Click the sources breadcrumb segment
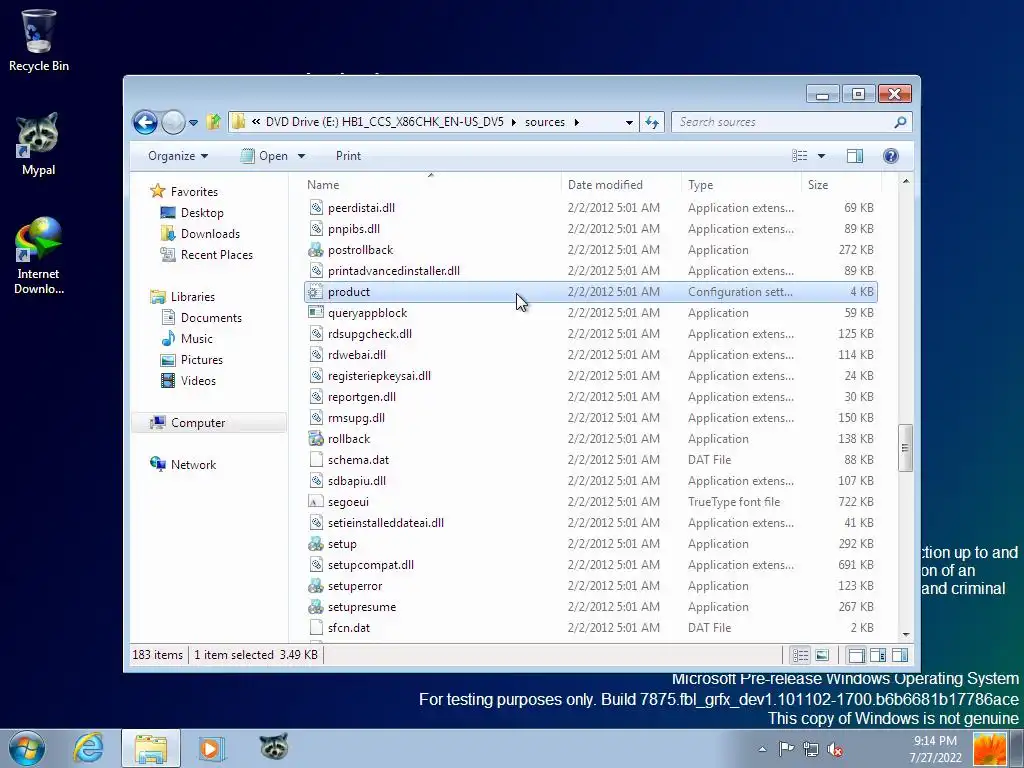This screenshot has height=768, width=1024. (x=545, y=122)
